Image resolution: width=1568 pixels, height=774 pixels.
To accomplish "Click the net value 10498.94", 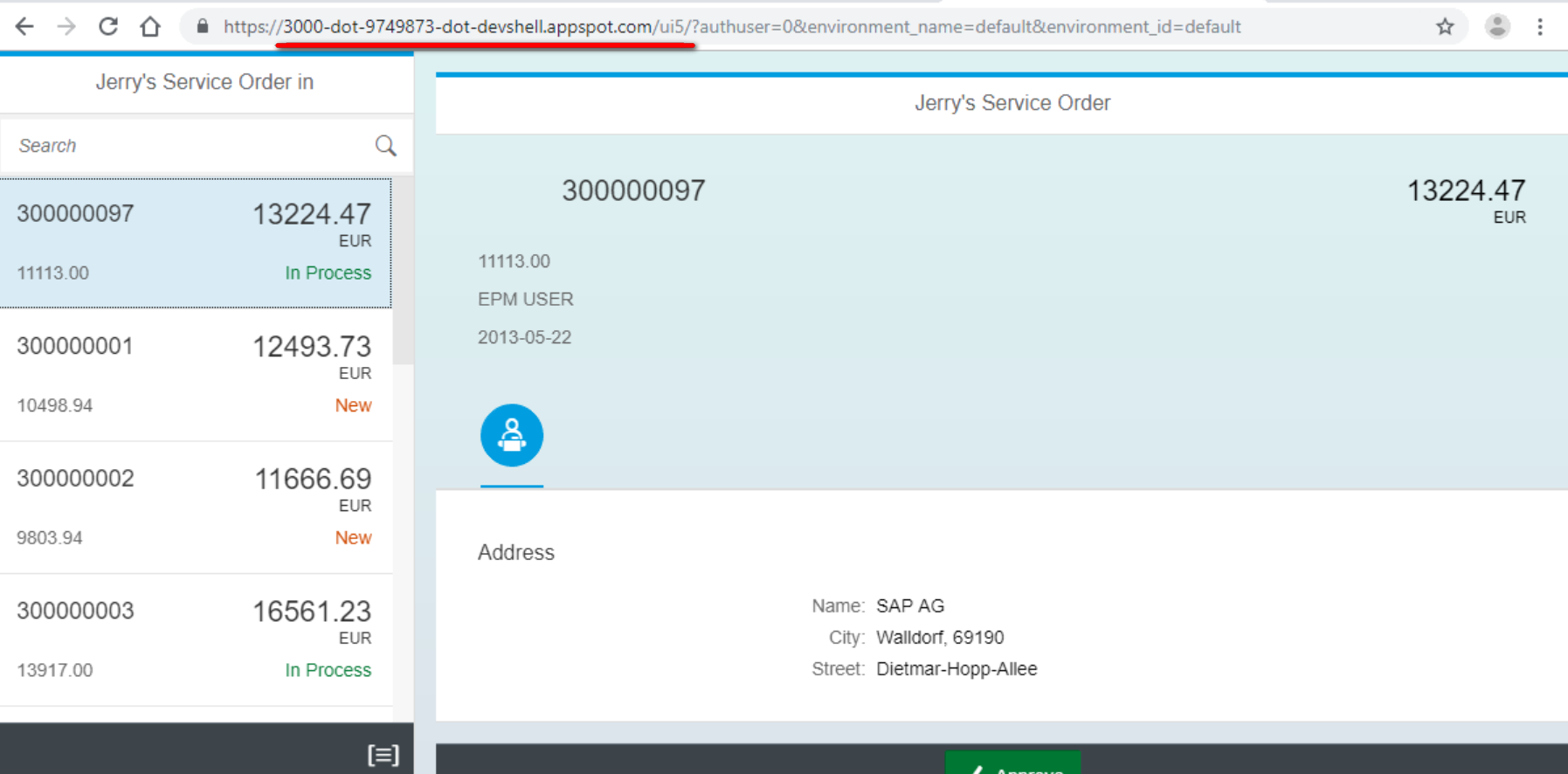I will [54, 405].
